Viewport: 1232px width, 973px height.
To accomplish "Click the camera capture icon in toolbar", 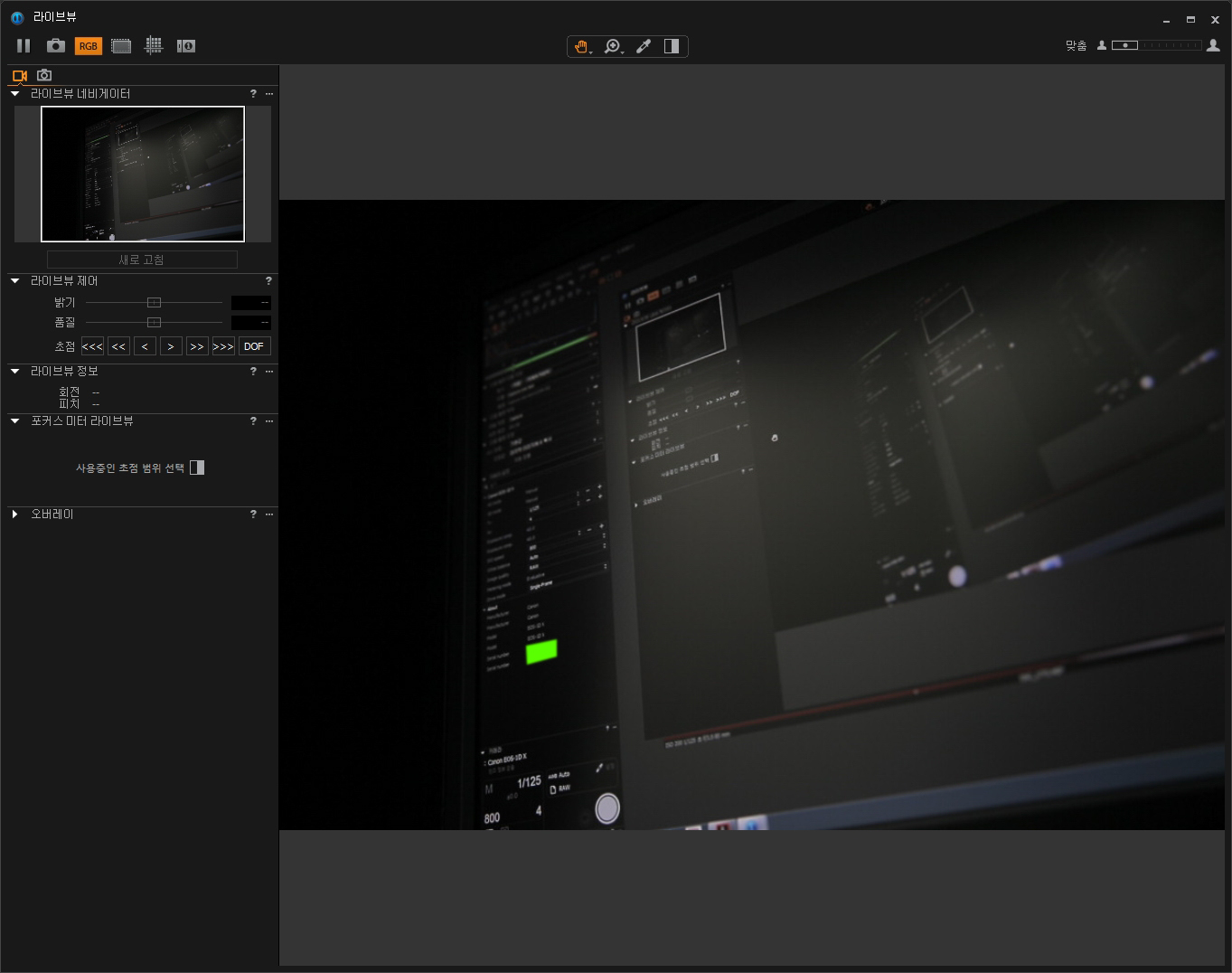I will point(55,46).
